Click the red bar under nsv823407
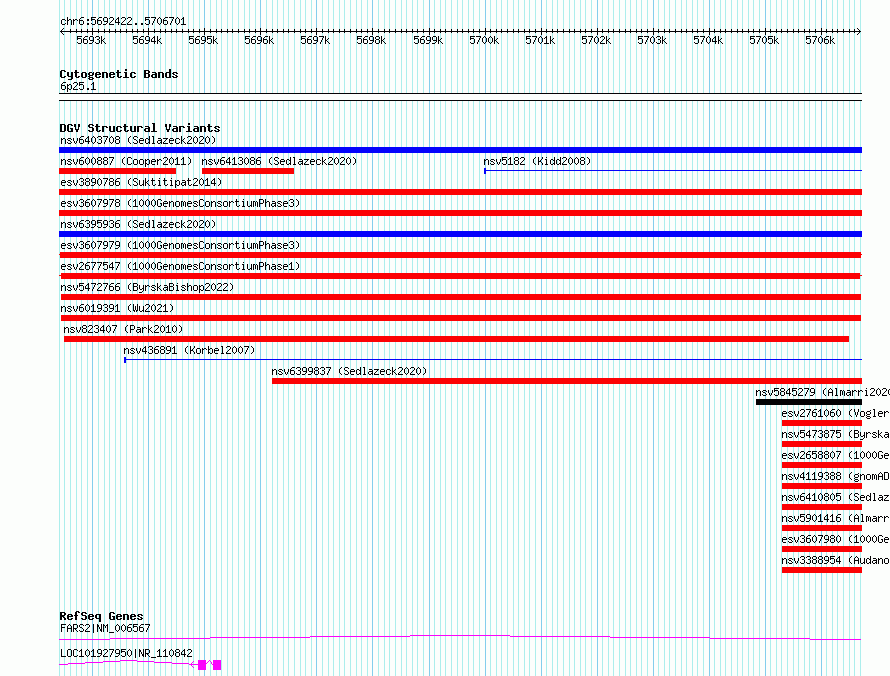The width and height of the screenshot is (890, 676). pos(456,339)
